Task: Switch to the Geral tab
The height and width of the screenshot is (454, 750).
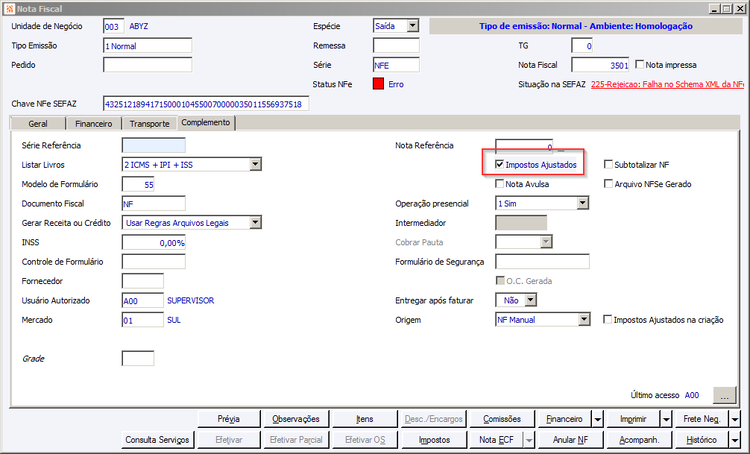Action: (x=38, y=124)
